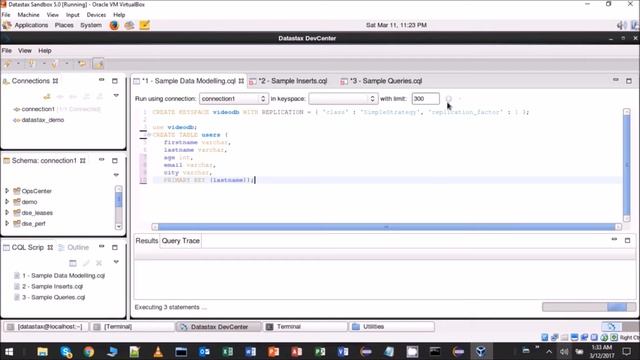Image resolution: width=640 pixels, height=360 pixels.
Task: Click the open folder toolbar icon
Action: pyautogui.click(x=82, y=64)
